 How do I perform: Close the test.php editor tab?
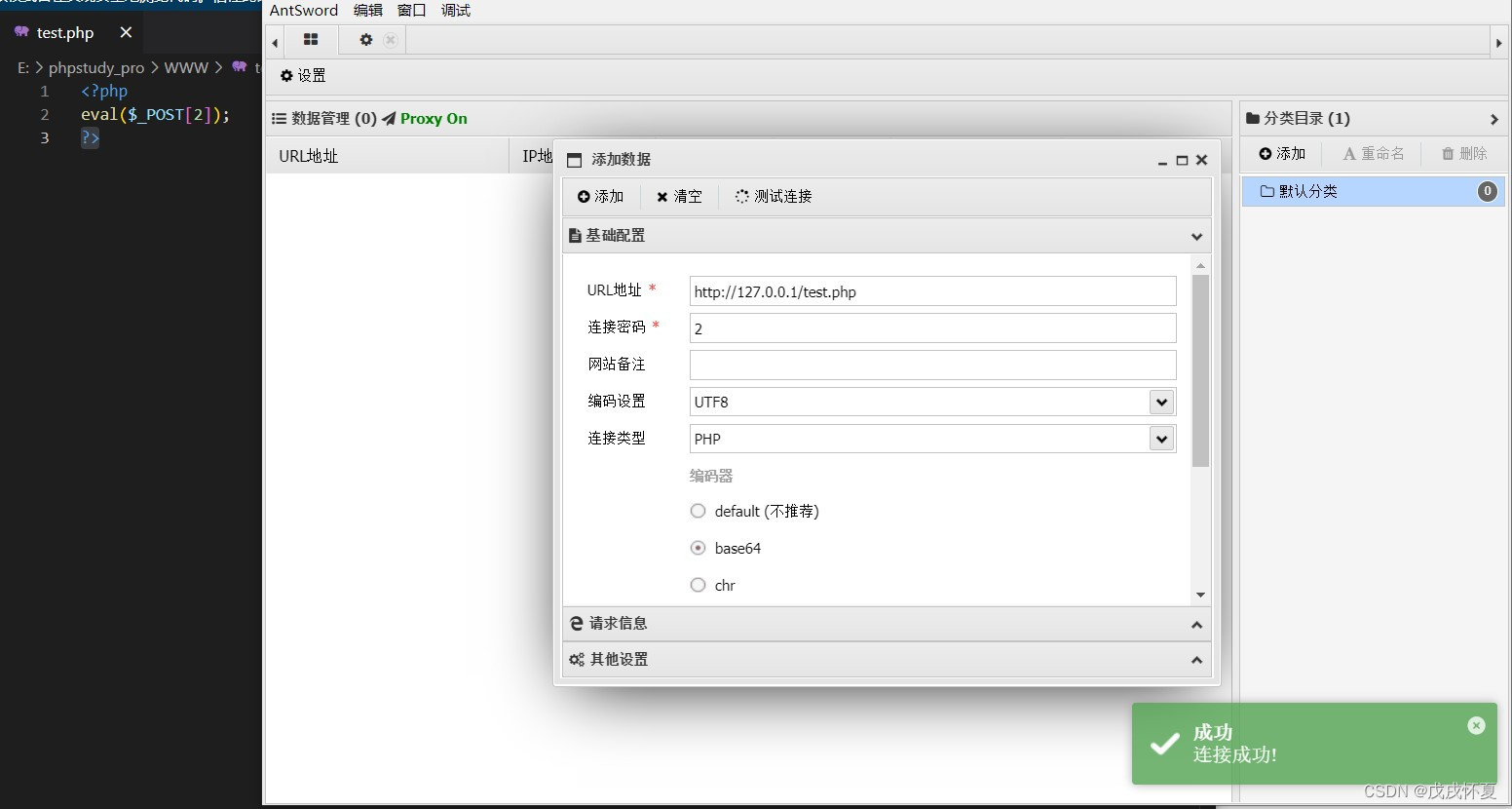coord(126,32)
